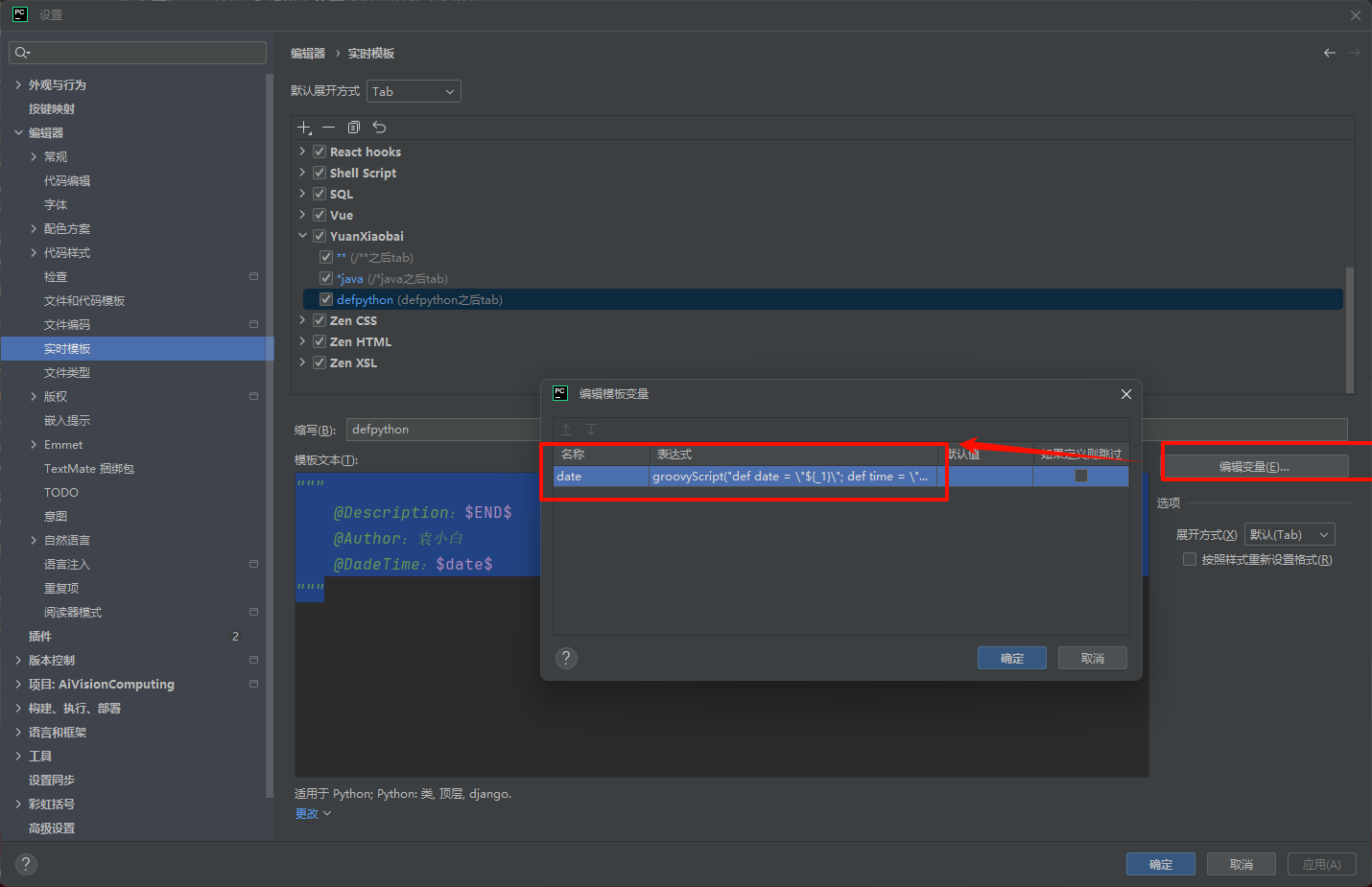Open the 展开方式 默认(Tab) dropdown
Viewport: 1372px width, 887px height.
[x=1289, y=534]
